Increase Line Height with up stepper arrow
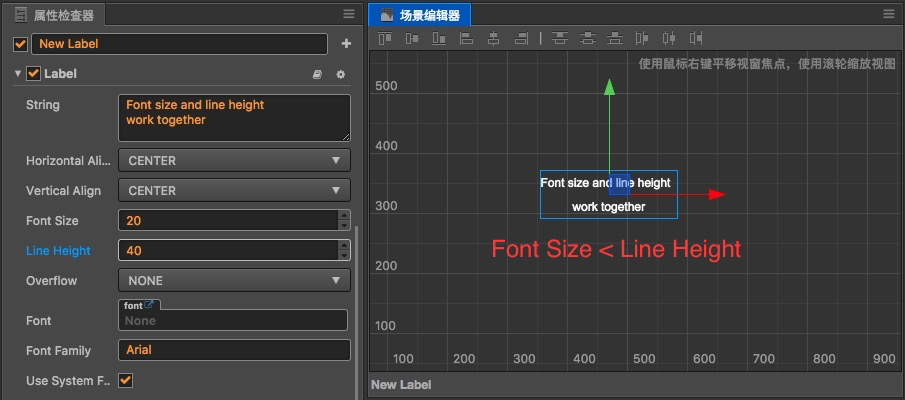Image resolution: width=905 pixels, height=400 pixels. [345, 245]
